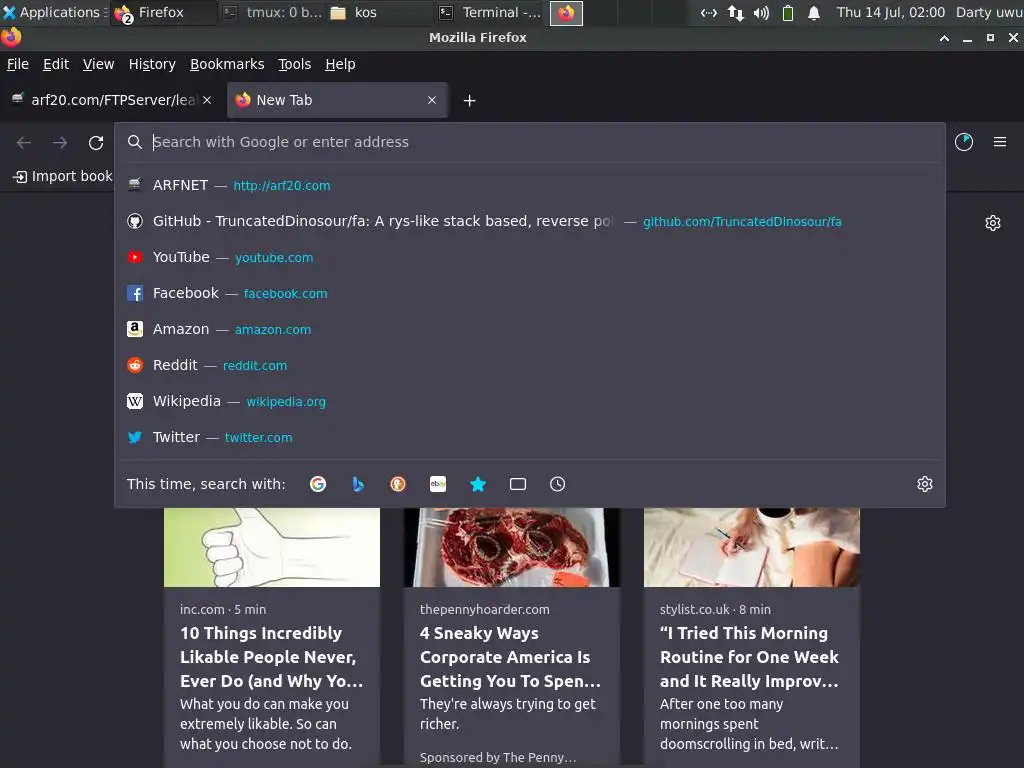This screenshot has height=768, width=1024.
Task: Close the New Tab tab
Action: point(432,100)
